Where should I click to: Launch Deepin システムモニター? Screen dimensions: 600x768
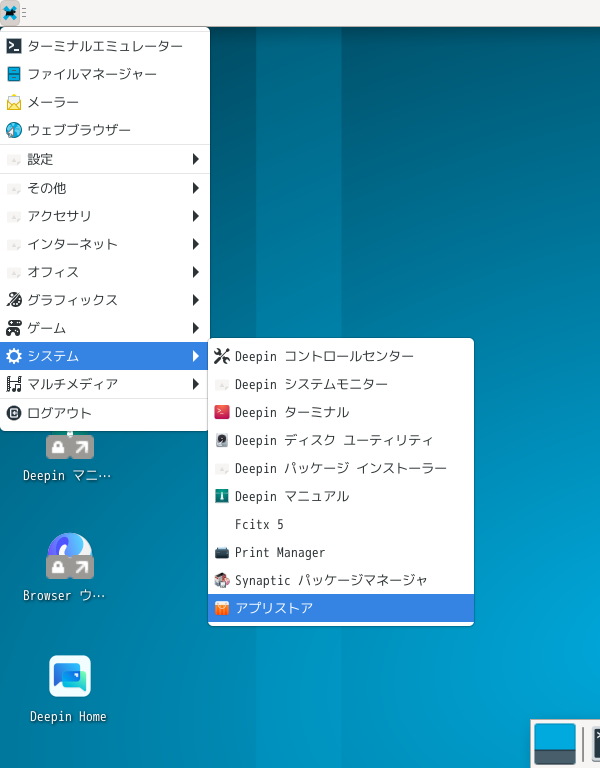(x=341, y=384)
